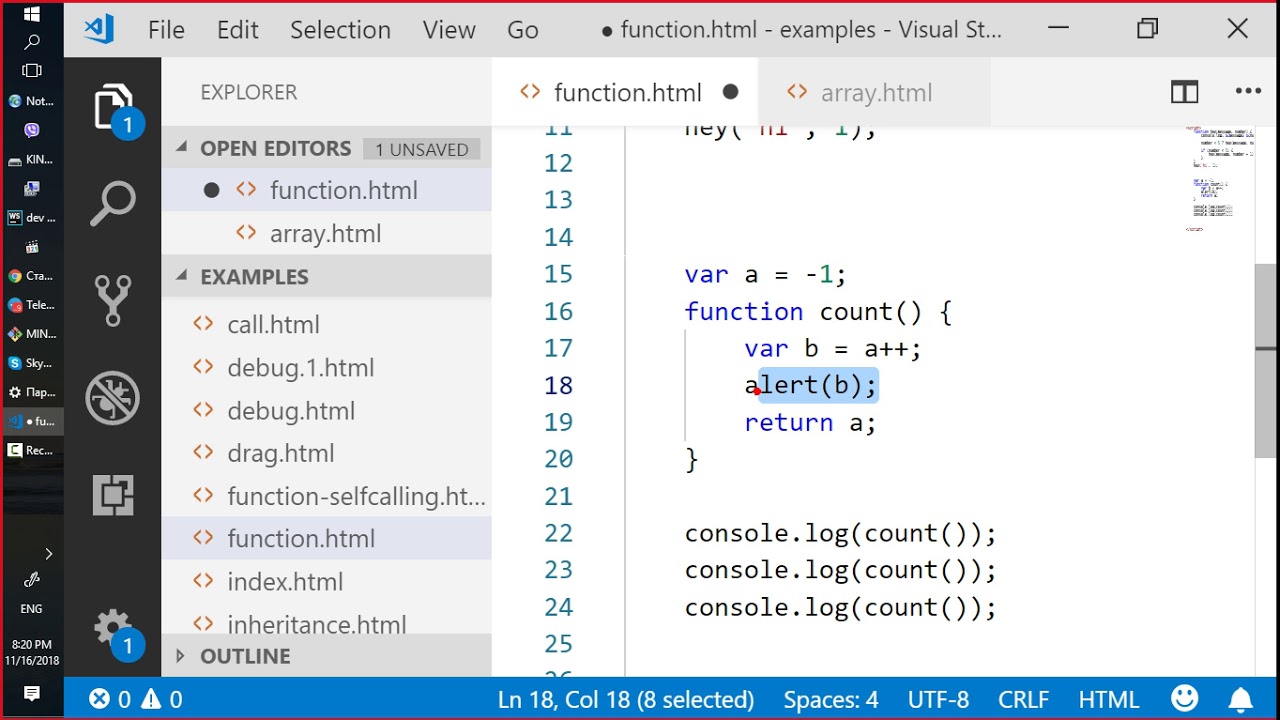Screen dimensions: 1280x720
Task: Click the VS Code logo icon
Action: 98,29
